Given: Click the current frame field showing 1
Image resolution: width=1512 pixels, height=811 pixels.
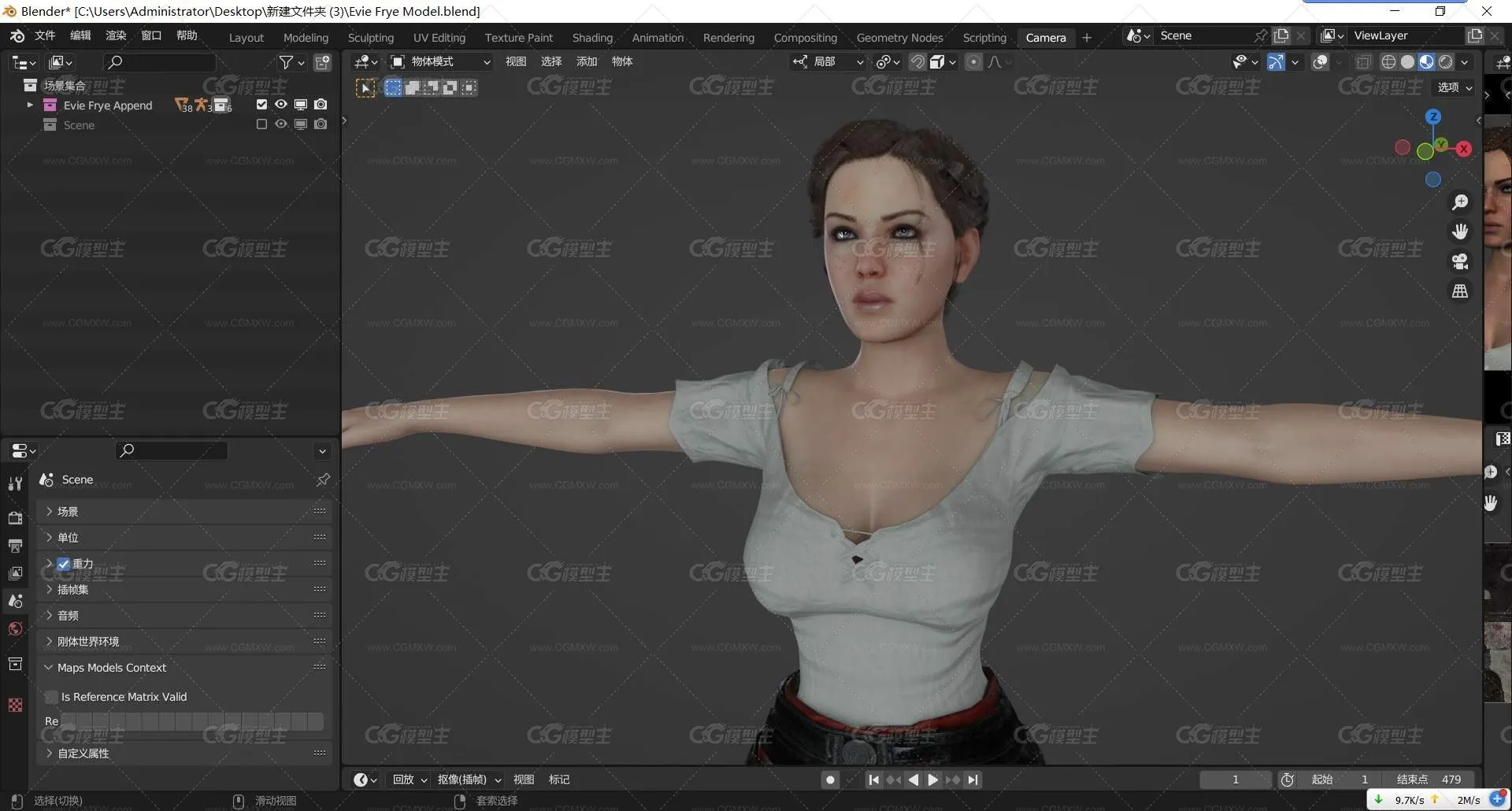Looking at the screenshot, I should point(1236,780).
